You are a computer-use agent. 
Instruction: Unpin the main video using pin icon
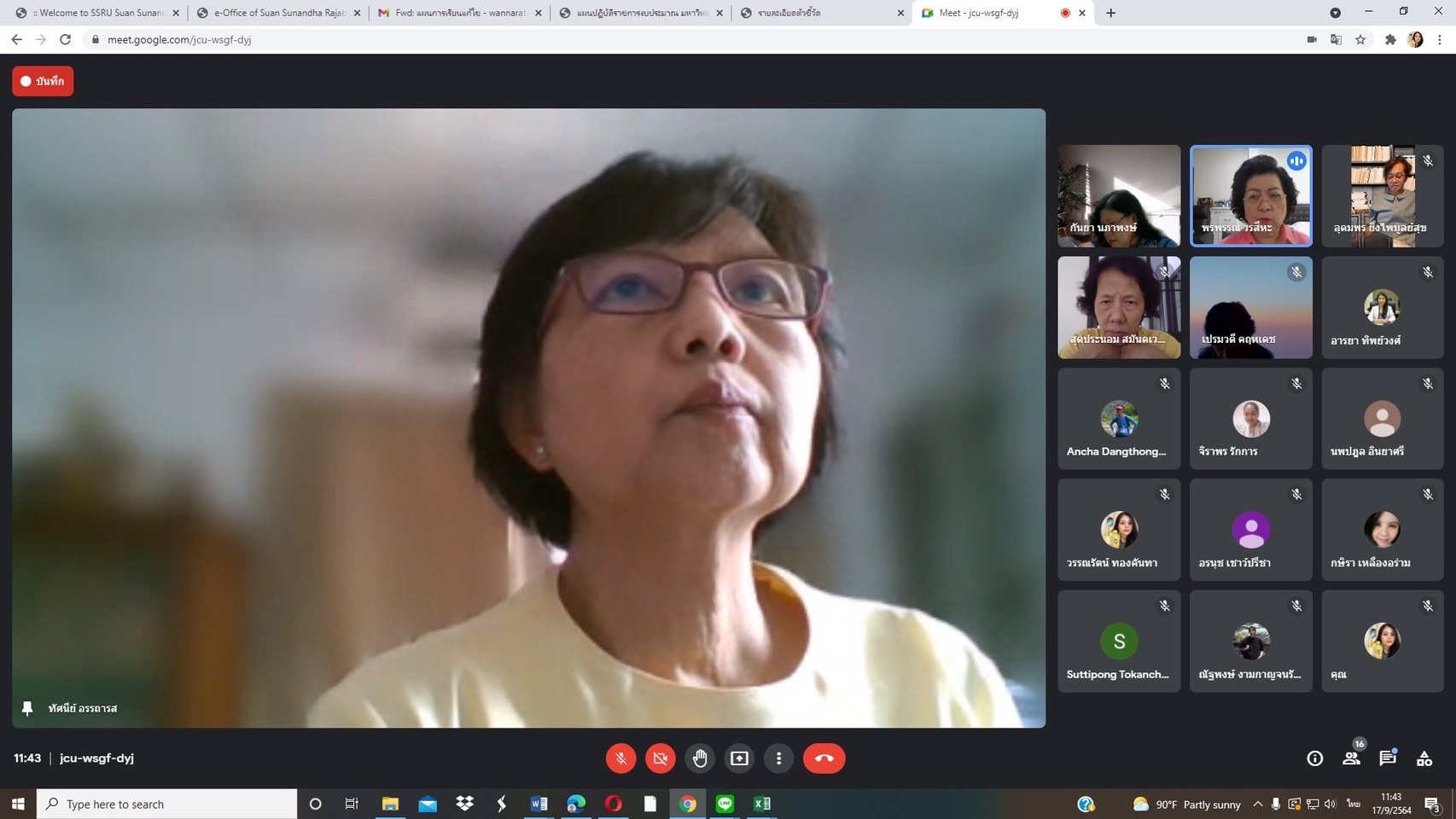click(x=27, y=708)
